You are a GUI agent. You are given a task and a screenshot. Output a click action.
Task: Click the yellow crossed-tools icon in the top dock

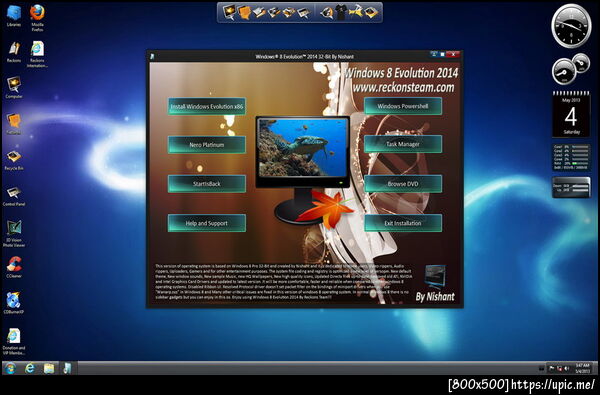coord(355,13)
